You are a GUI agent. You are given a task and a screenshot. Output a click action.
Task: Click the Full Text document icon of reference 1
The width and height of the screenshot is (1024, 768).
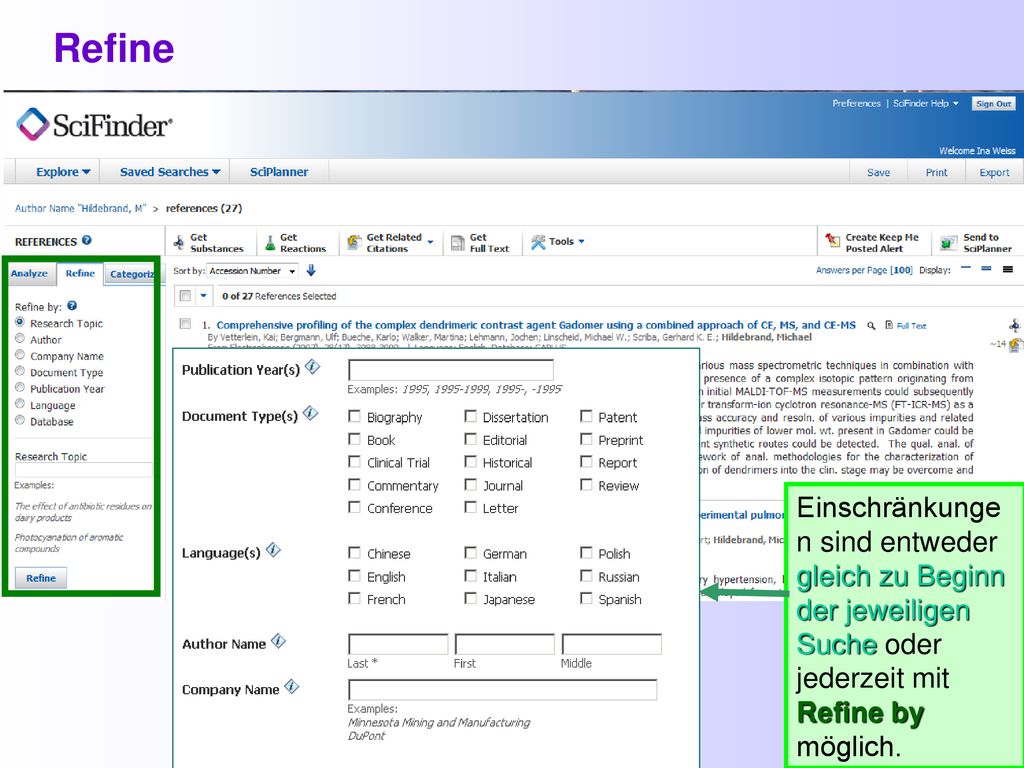[889, 325]
